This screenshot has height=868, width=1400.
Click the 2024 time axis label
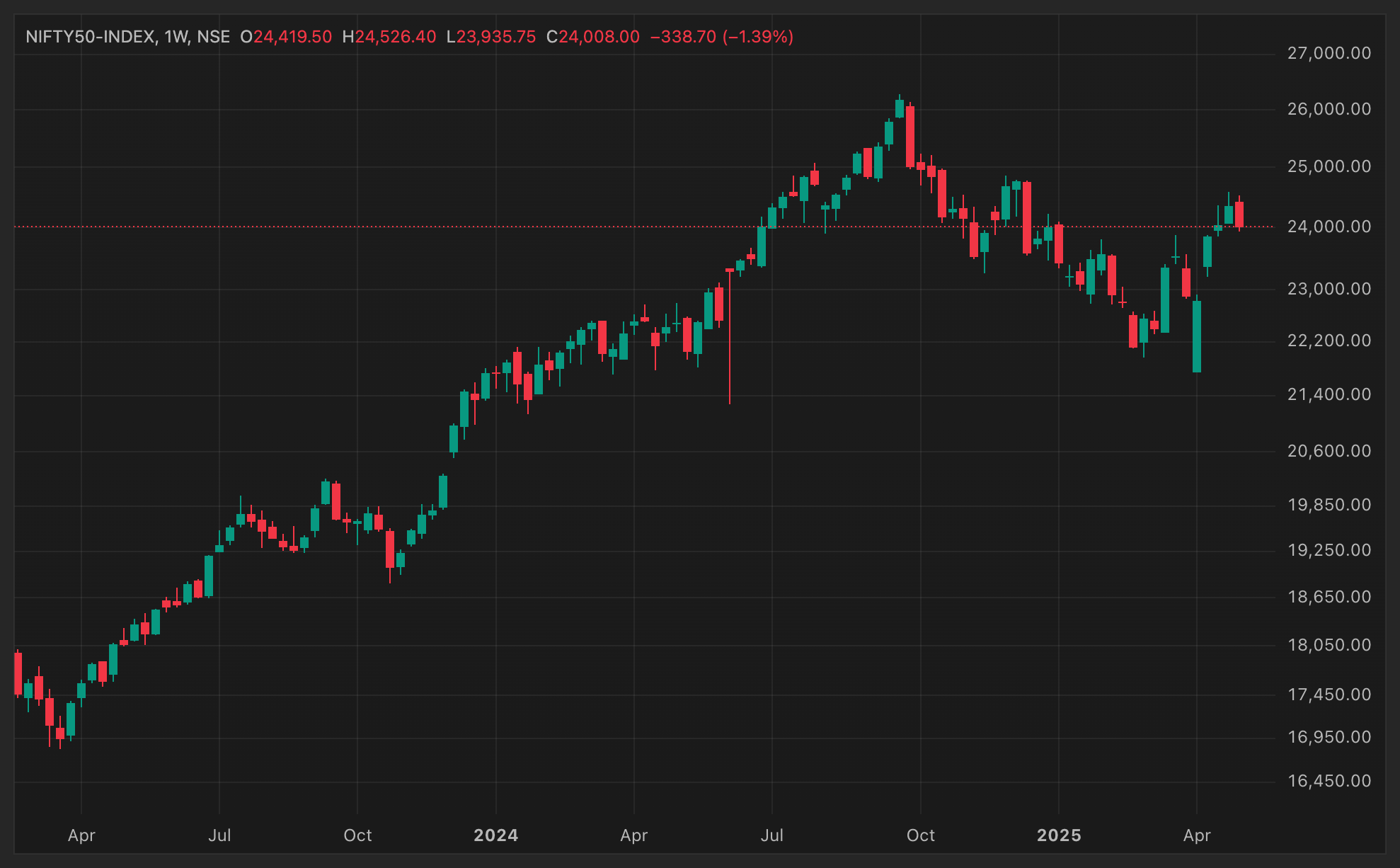point(495,835)
